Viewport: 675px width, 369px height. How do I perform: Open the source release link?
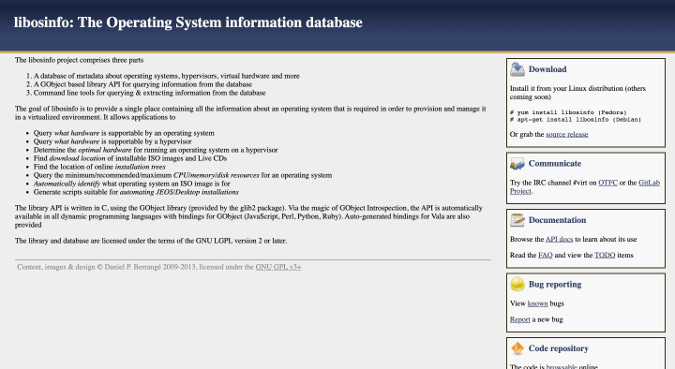(x=567, y=134)
